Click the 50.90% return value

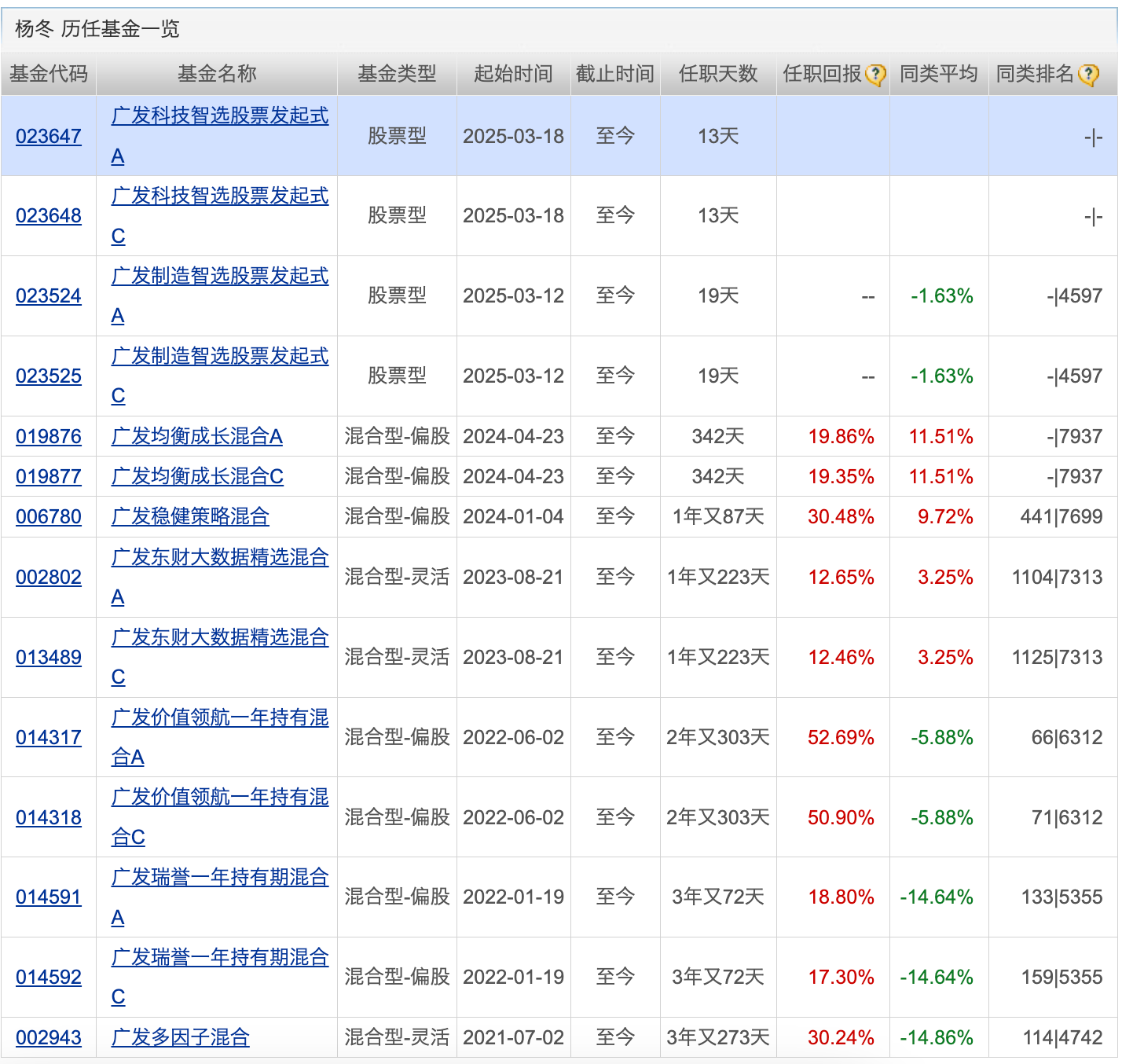841,817
